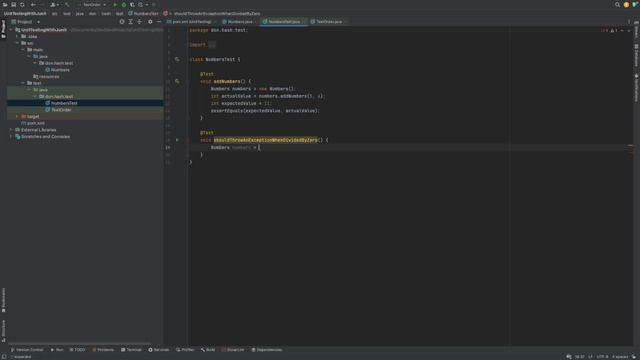Viewport: 640px width, 360px height.
Task: Click the Save All toolbar icon
Action: point(13,4)
